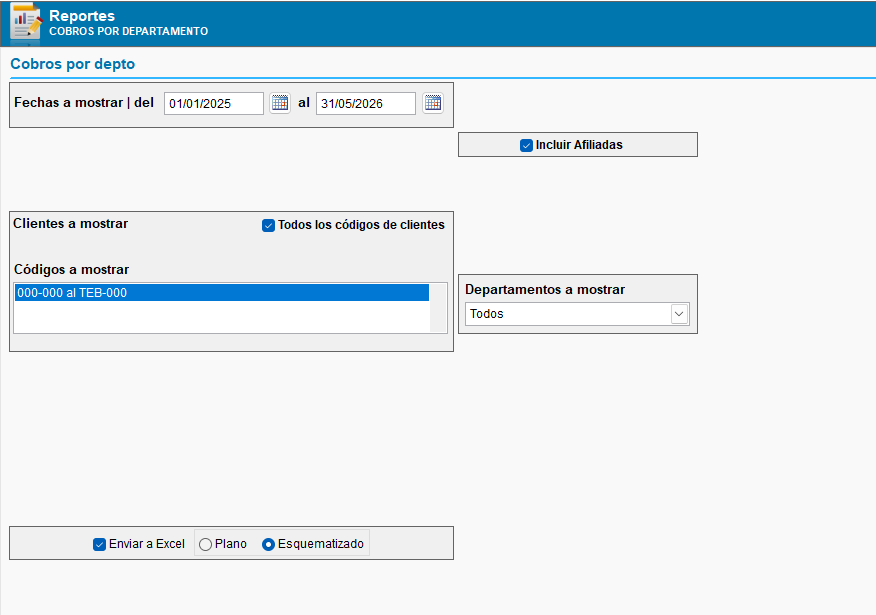Click the Reportes chart icon in header

[26, 23]
